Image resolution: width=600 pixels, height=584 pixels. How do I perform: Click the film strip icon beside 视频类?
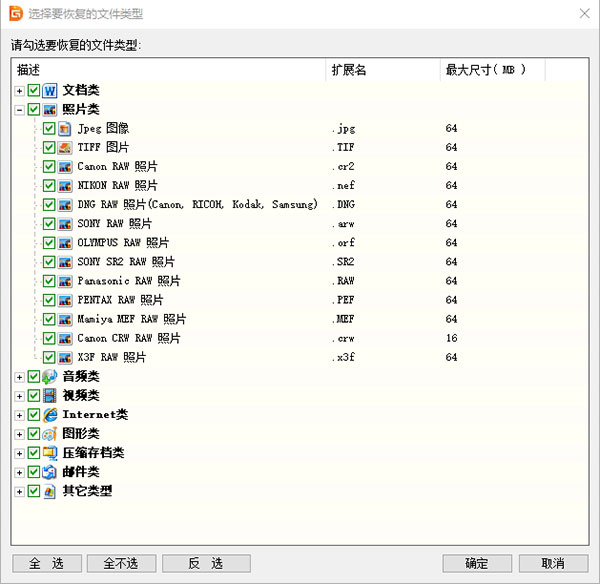pos(50,396)
